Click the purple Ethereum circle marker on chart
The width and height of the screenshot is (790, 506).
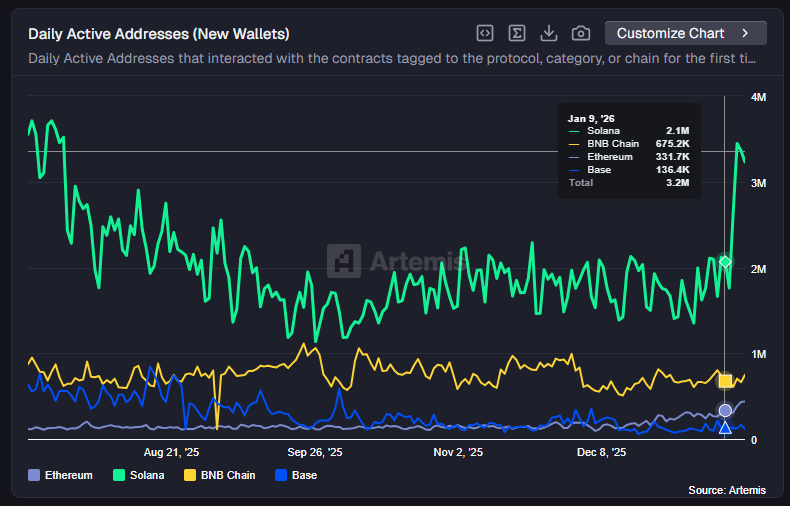tap(726, 410)
